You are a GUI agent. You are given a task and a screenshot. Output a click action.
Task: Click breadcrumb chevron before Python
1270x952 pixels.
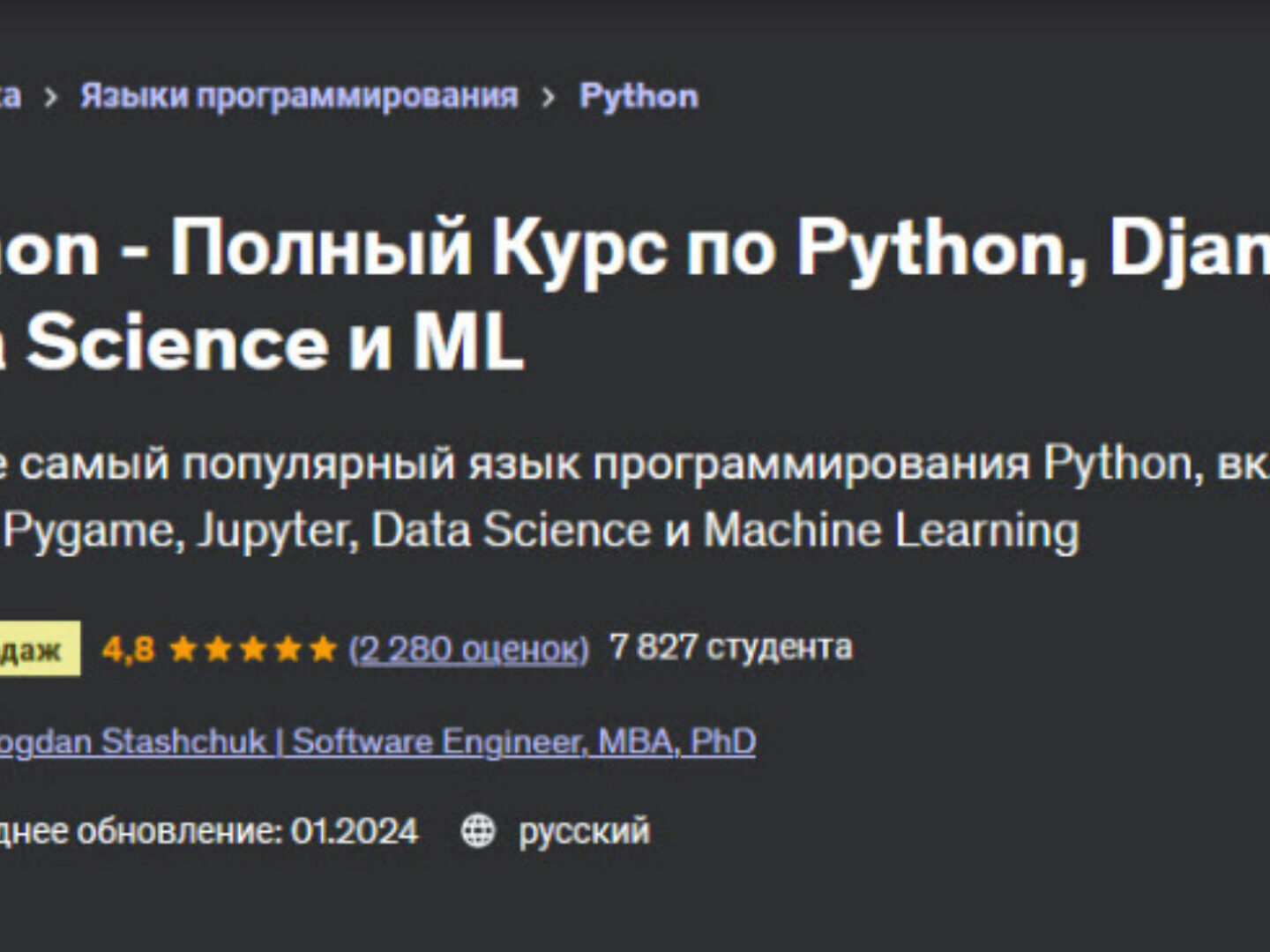pyautogui.click(x=549, y=97)
